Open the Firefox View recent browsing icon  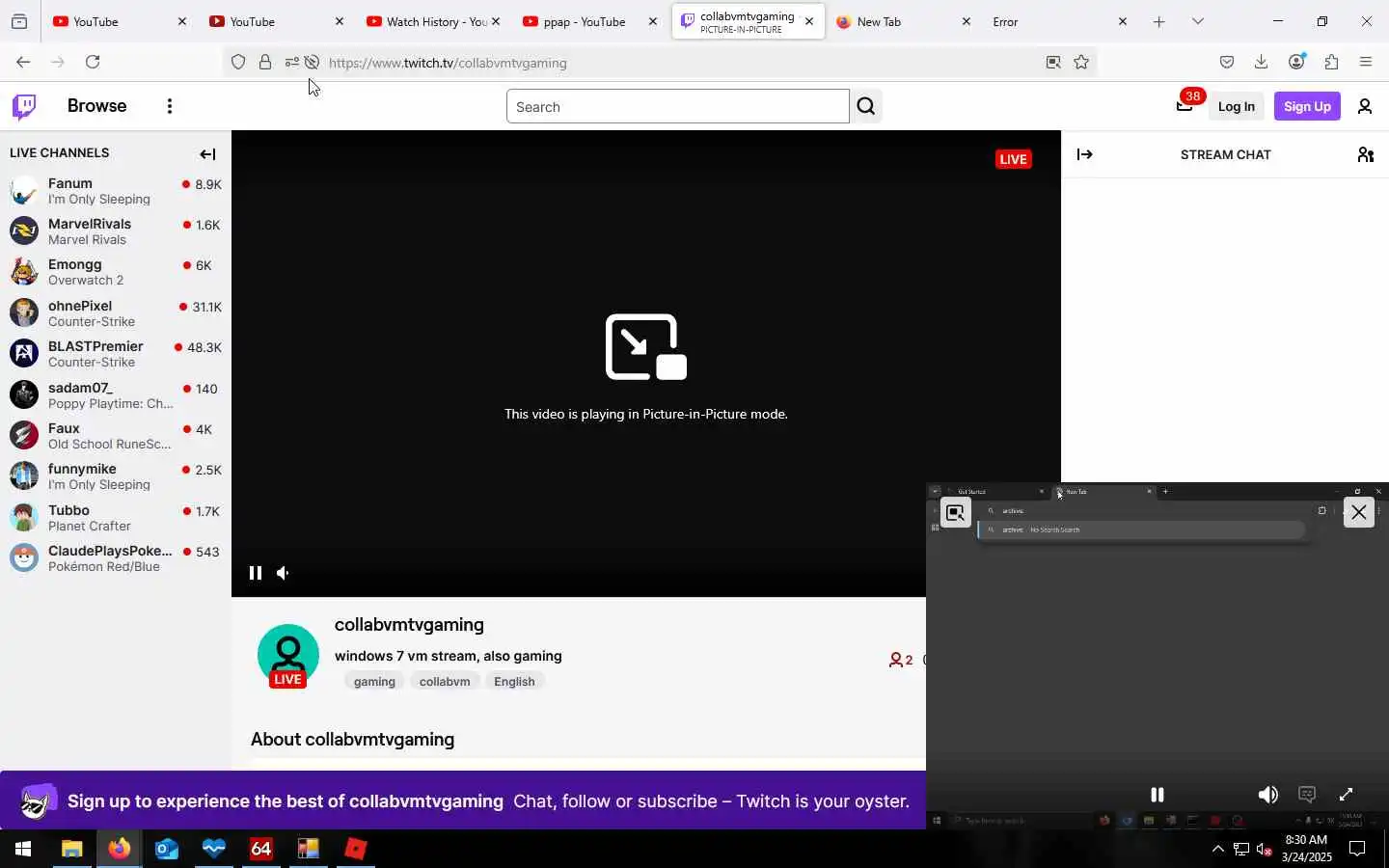(19, 21)
